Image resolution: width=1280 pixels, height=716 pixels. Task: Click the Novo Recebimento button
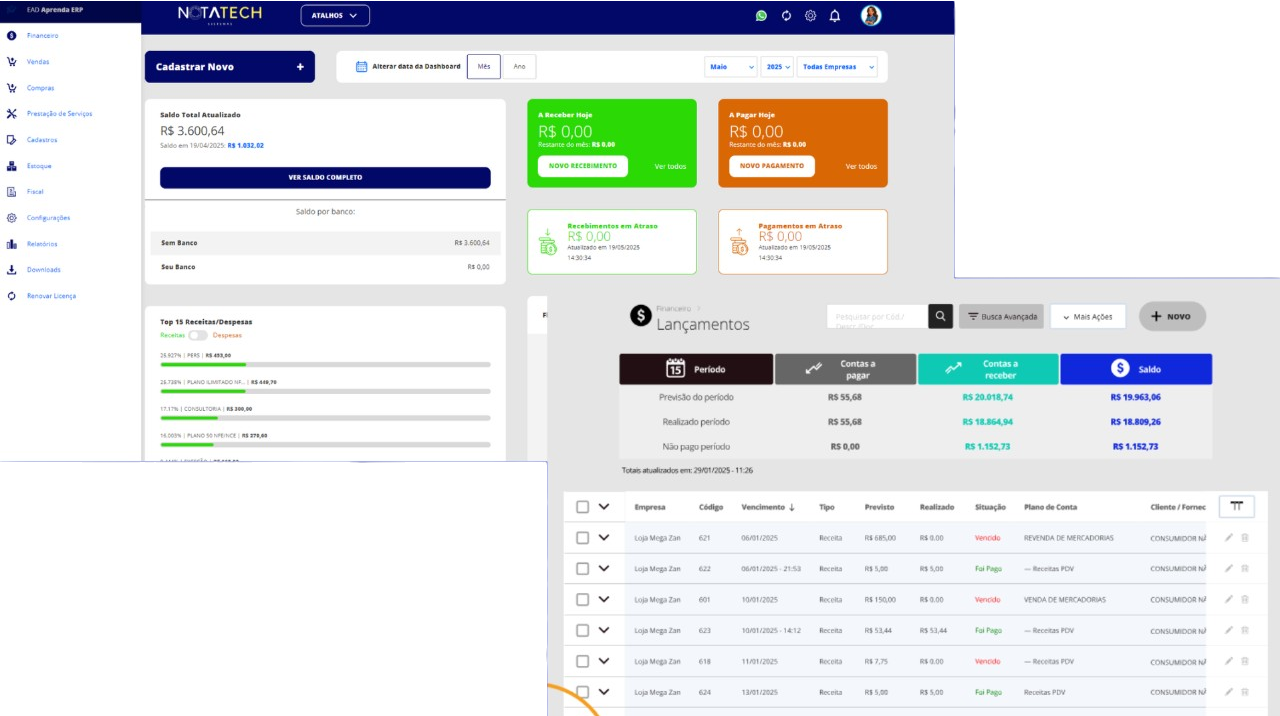tap(582, 166)
